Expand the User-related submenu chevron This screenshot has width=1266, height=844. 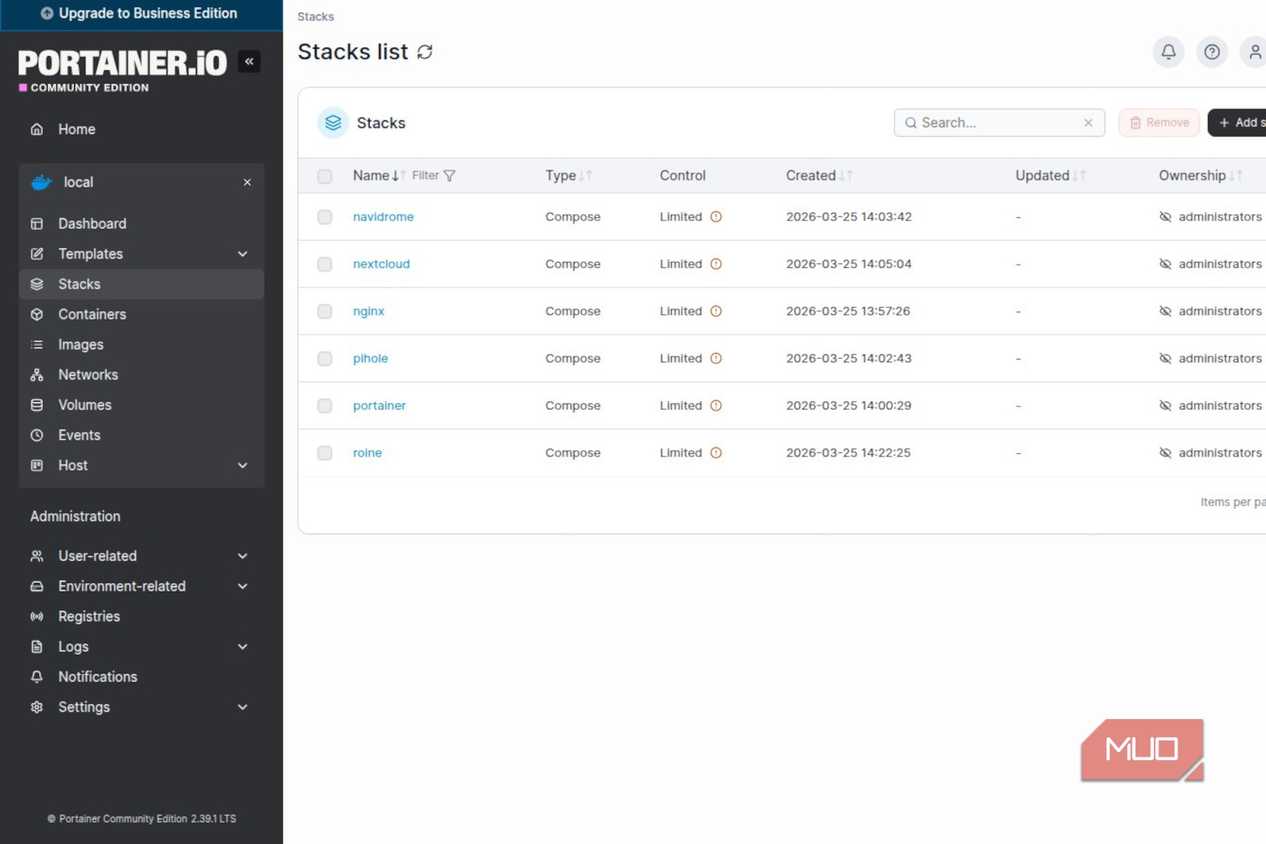pyautogui.click(x=243, y=556)
